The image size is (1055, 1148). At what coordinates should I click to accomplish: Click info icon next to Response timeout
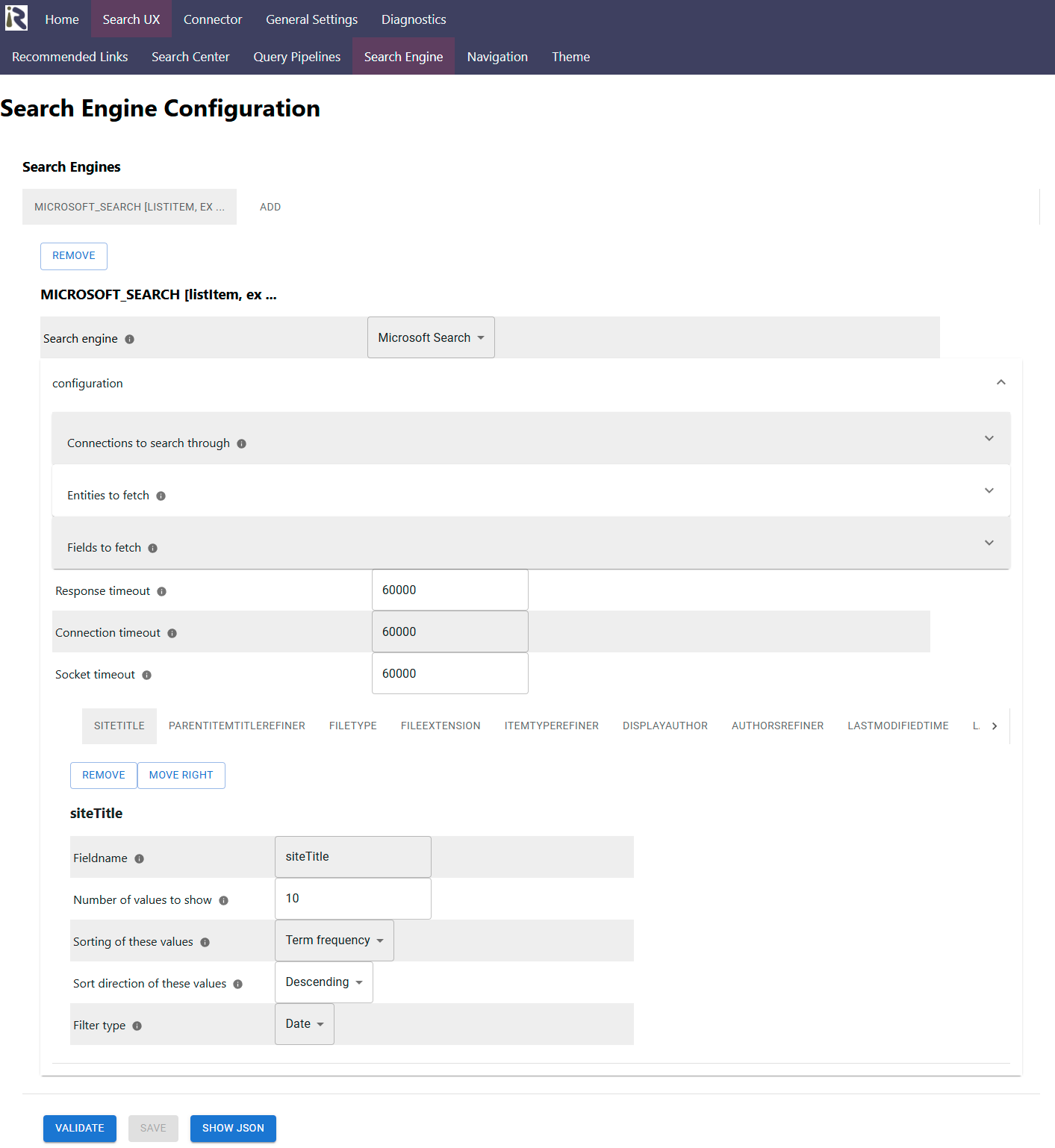[x=162, y=591]
